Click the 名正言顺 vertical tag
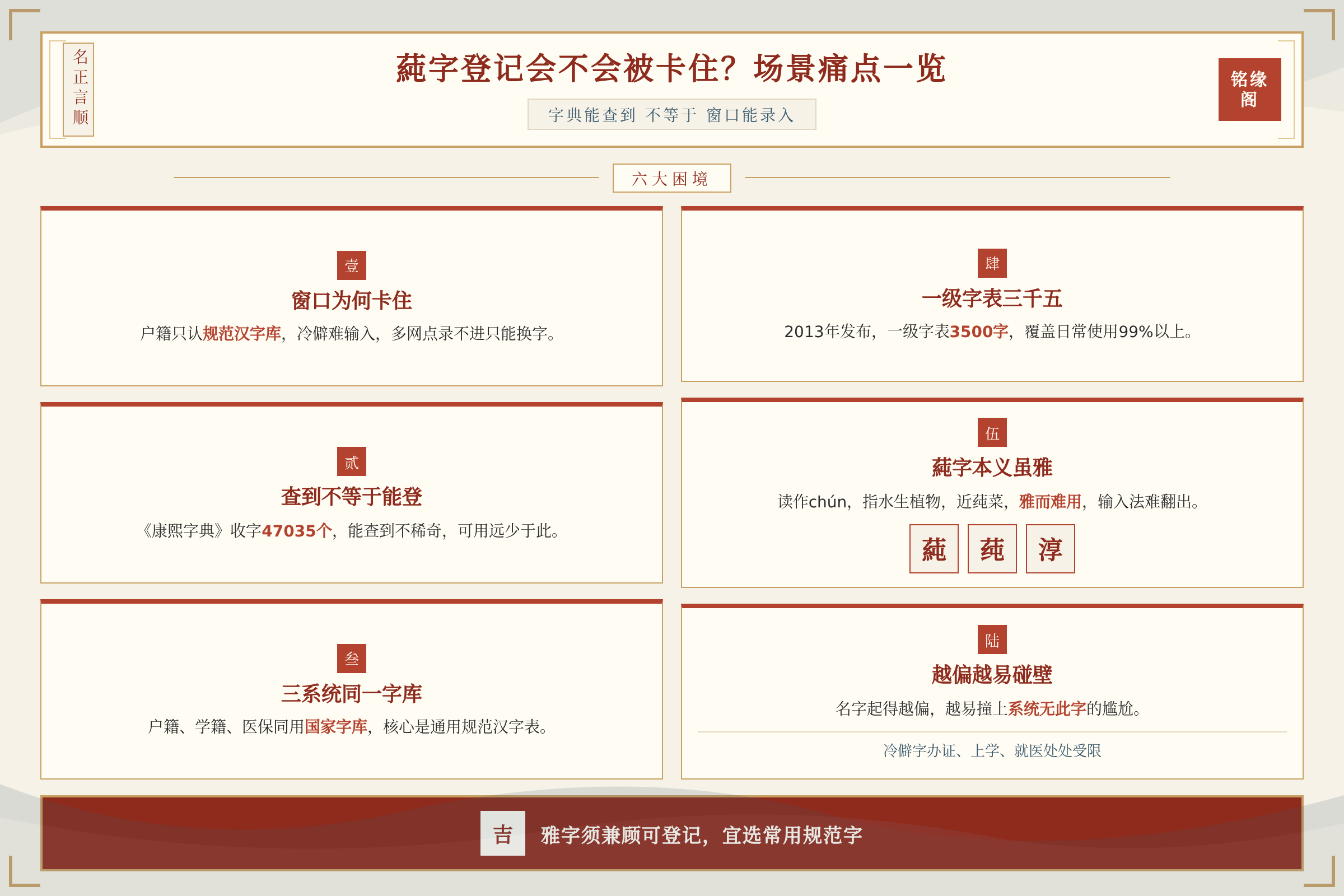 click(x=79, y=89)
